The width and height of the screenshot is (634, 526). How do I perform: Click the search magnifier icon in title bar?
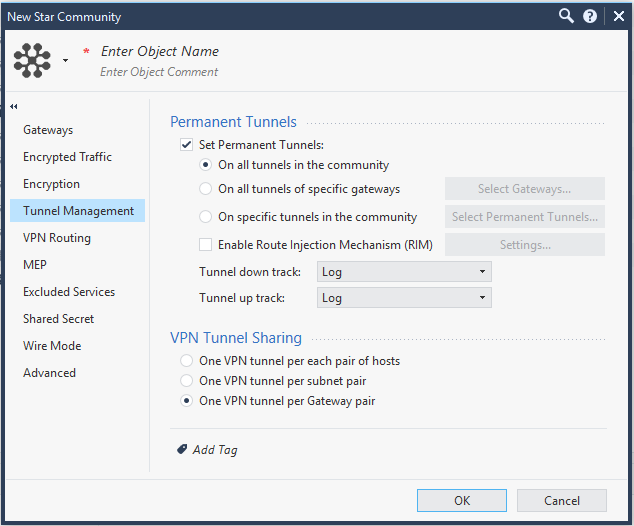click(566, 16)
